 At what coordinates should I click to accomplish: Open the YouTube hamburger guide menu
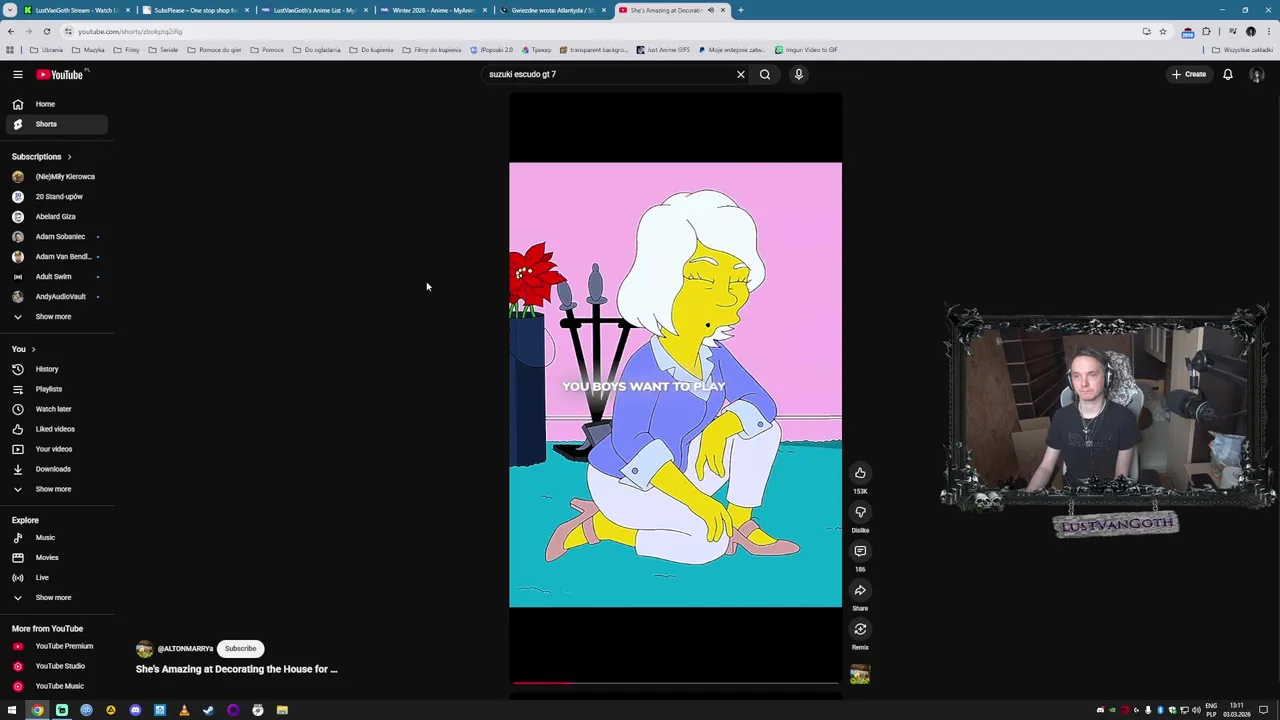click(x=17, y=74)
